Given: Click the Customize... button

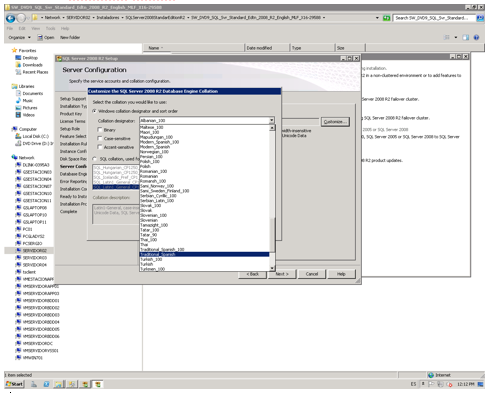Looking at the screenshot, I should coord(335,122).
